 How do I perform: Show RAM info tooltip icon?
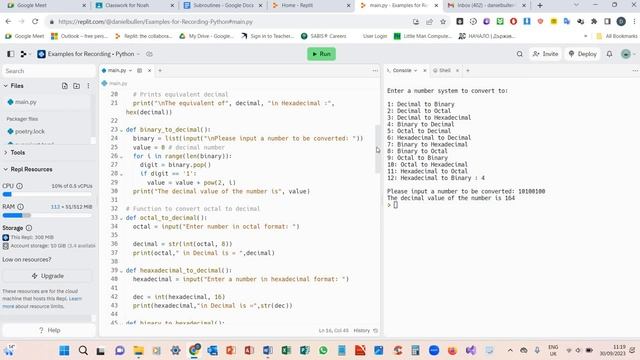(x=20, y=207)
